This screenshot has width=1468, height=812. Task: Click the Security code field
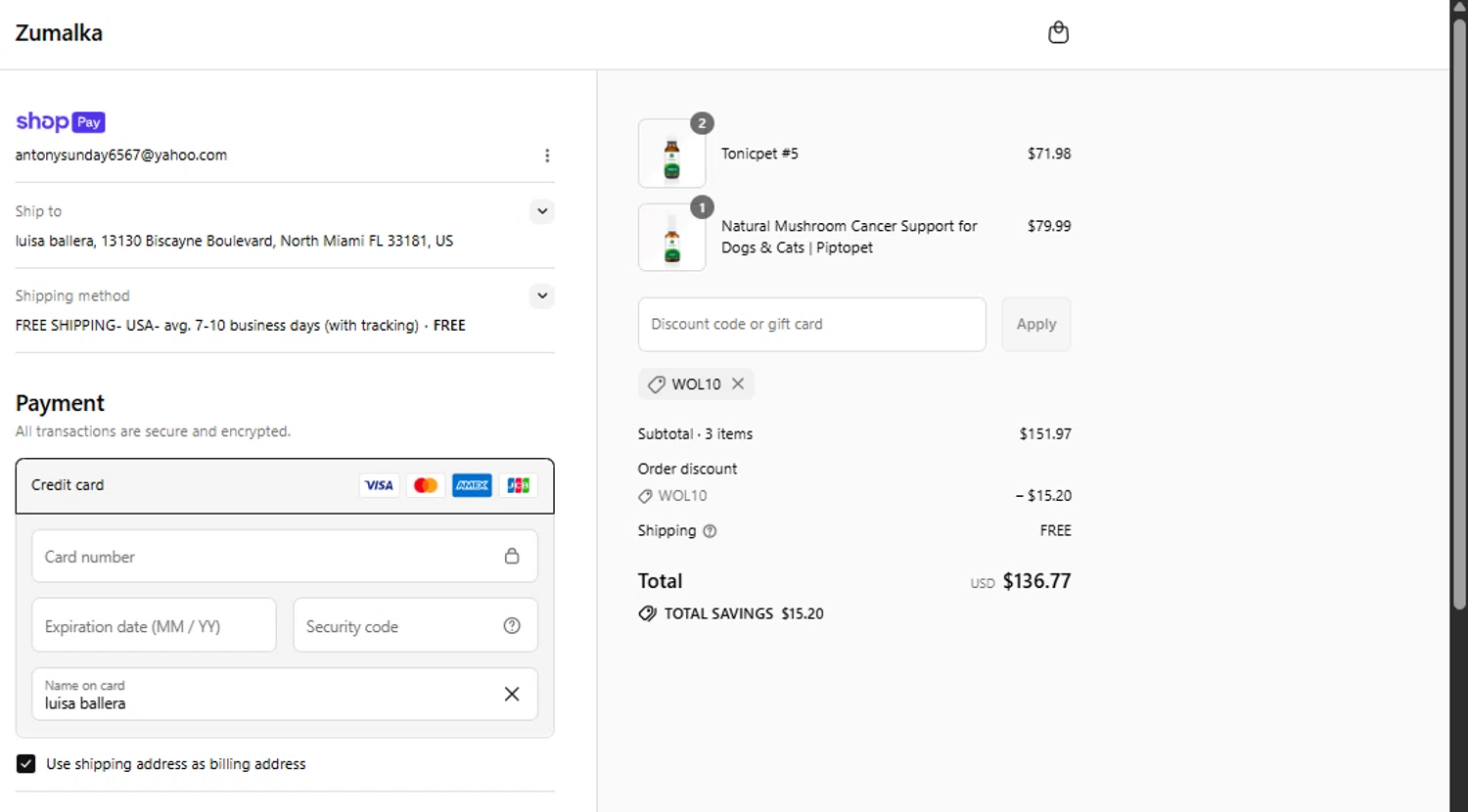(x=415, y=625)
